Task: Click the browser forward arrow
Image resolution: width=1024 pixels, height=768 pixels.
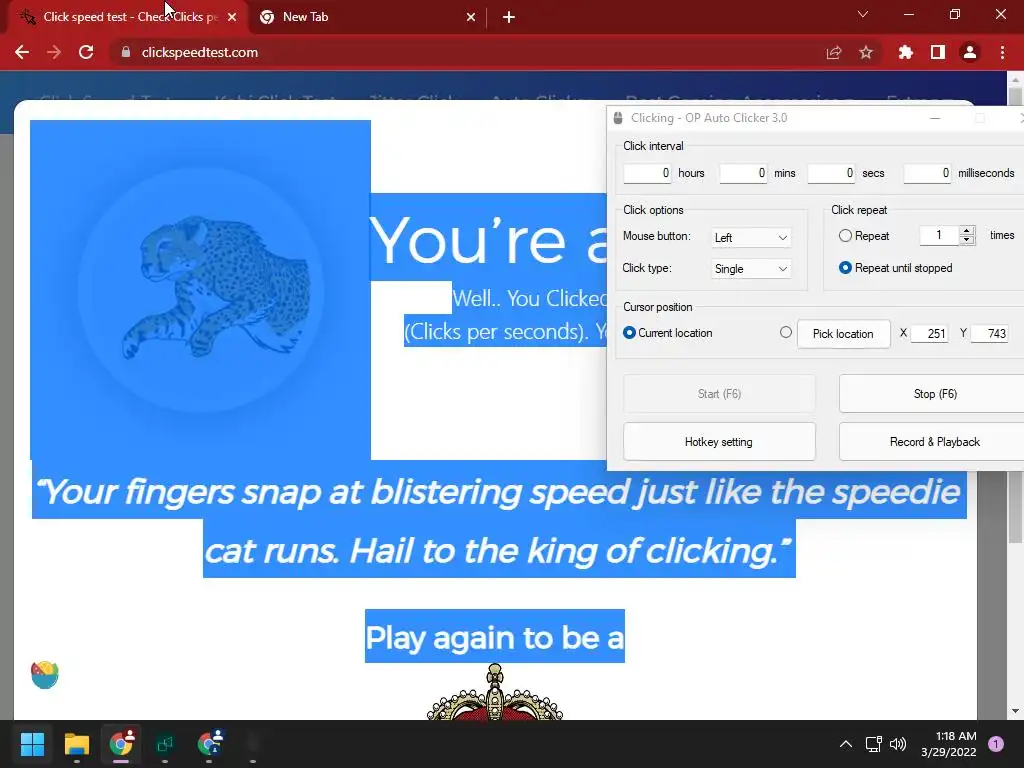Action: tap(54, 52)
